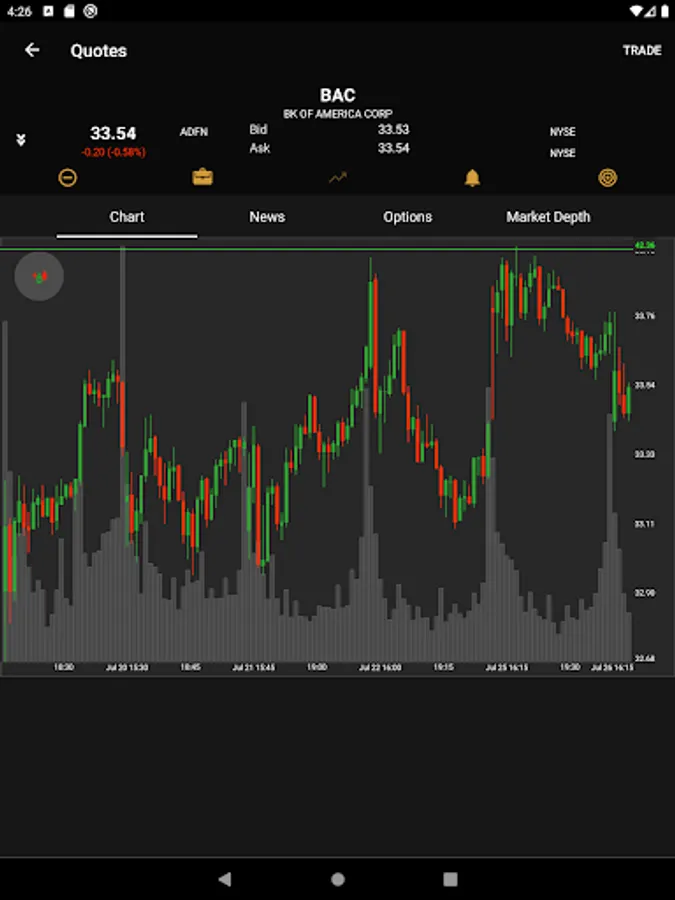Open the Market Depth tab
The image size is (675, 900).
[x=548, y=217]
